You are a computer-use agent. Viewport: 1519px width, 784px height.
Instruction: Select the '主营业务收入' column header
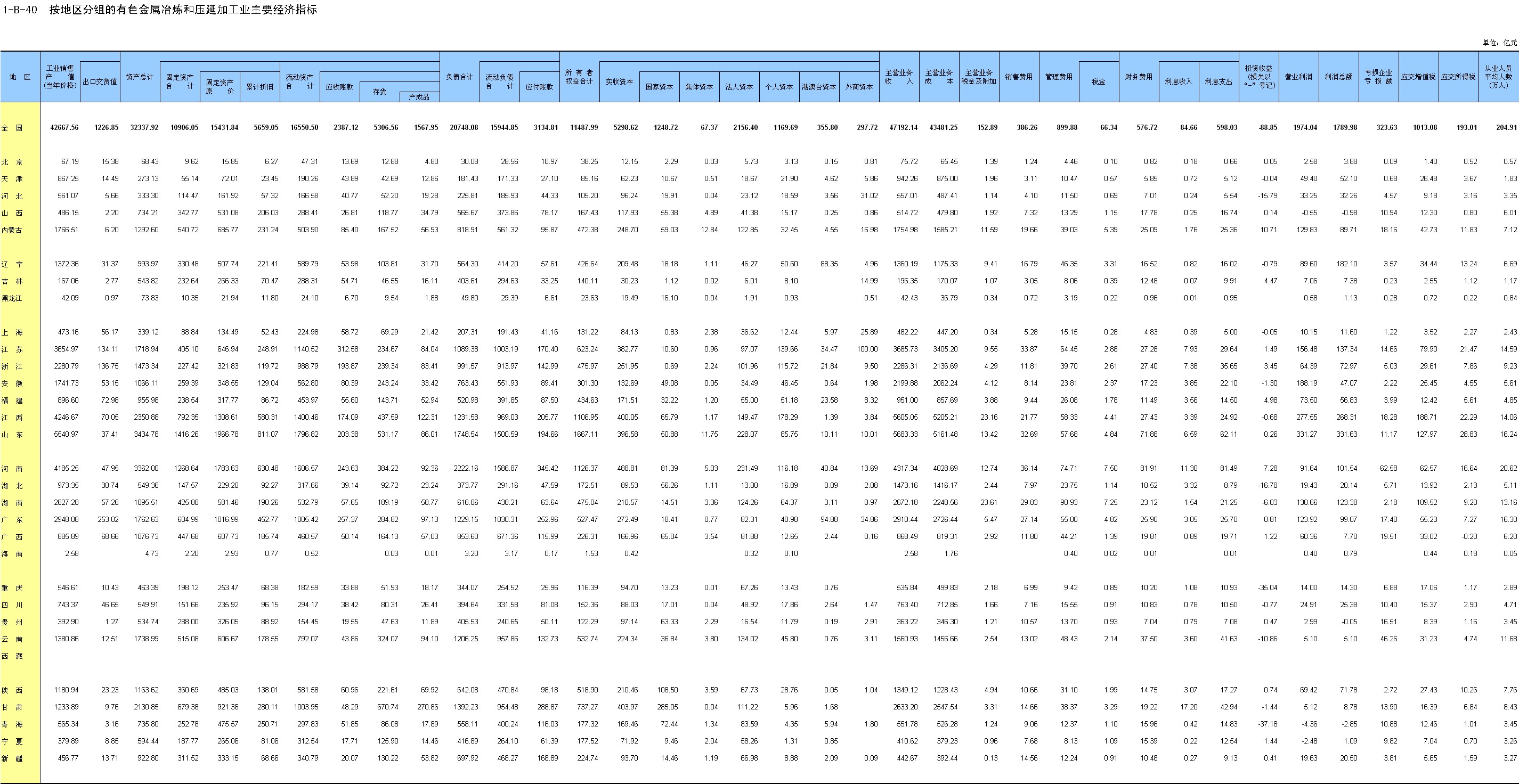[899, 77]
